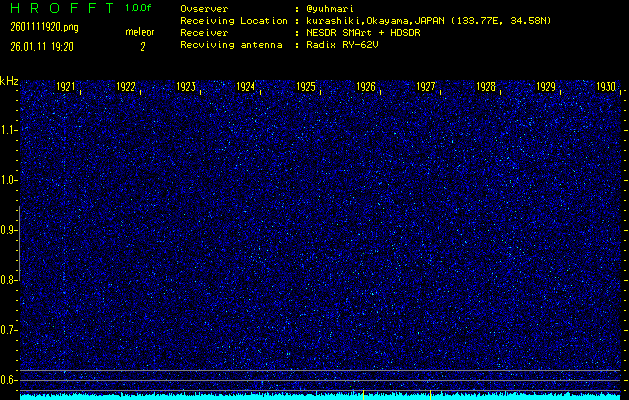Click the 0.9 frequency axis label
The image size is (629, 400).
pos(7,230)
